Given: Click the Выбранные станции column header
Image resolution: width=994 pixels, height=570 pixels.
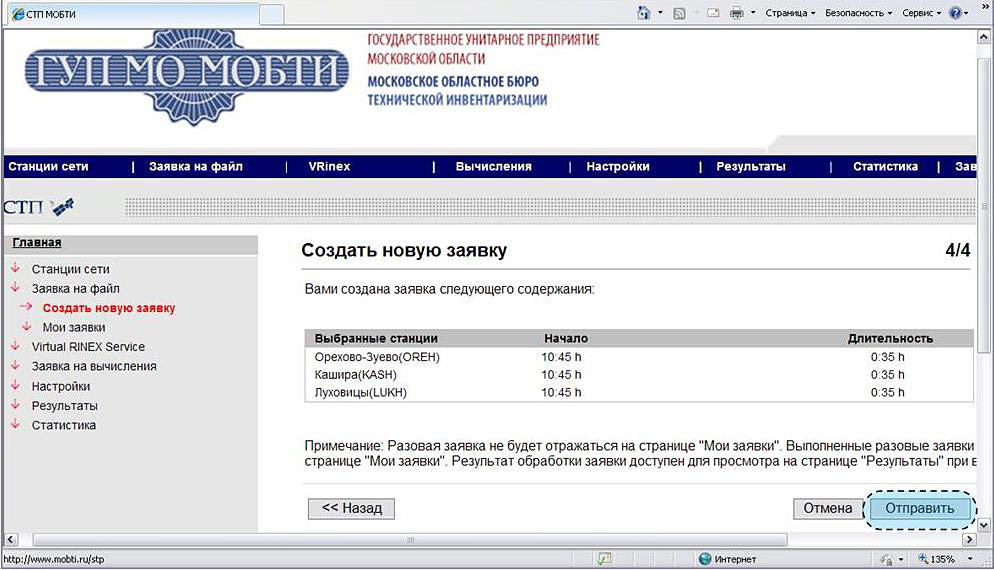Looking at the screenshot, I should point(376,339).
